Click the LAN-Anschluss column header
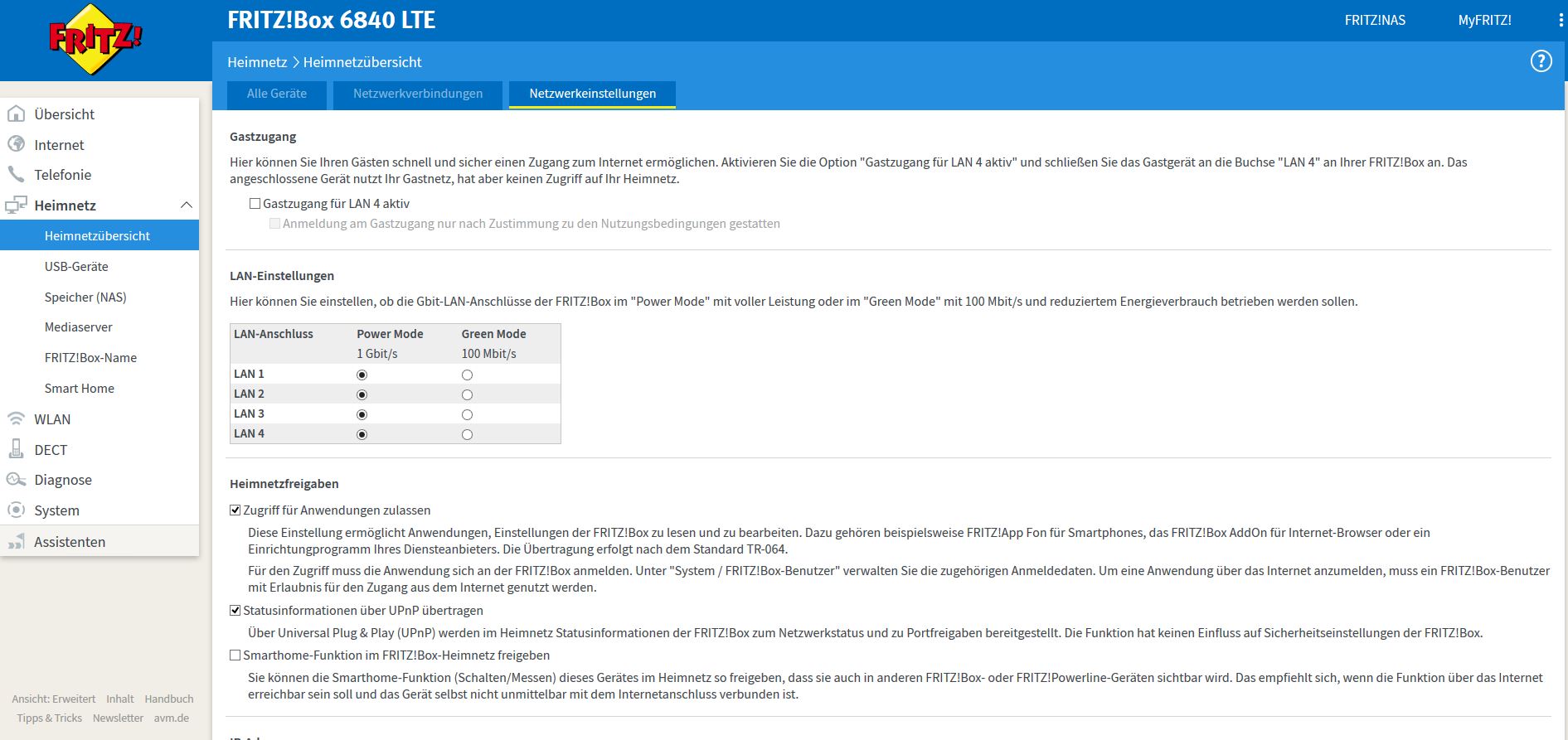This screenshot has width=1568, height=740. tap(274, 333)
